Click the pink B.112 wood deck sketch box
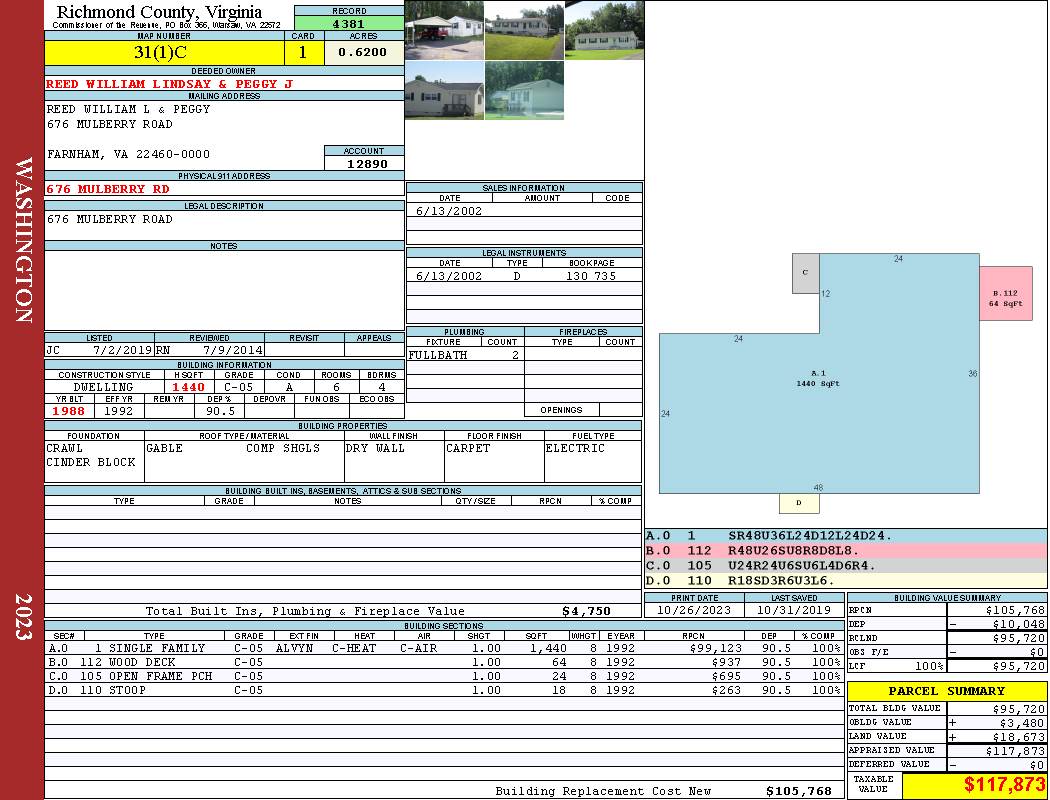 [x=1005, y=293]
